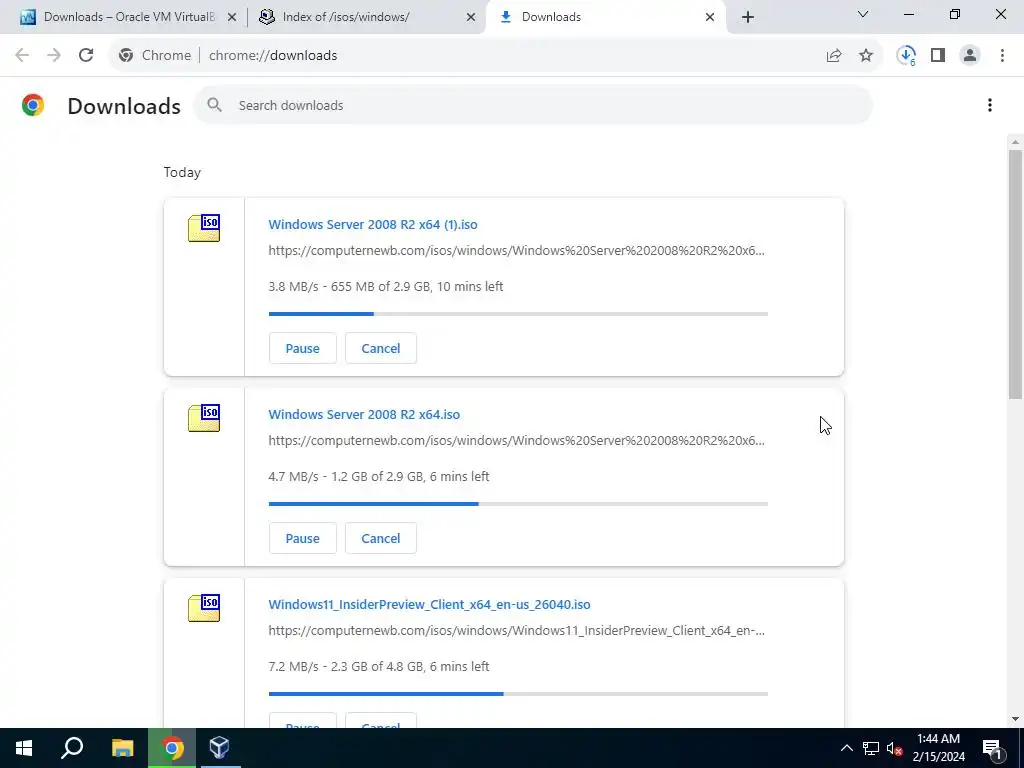Click the page vertical scrollbar thumb

(1016, 274)
